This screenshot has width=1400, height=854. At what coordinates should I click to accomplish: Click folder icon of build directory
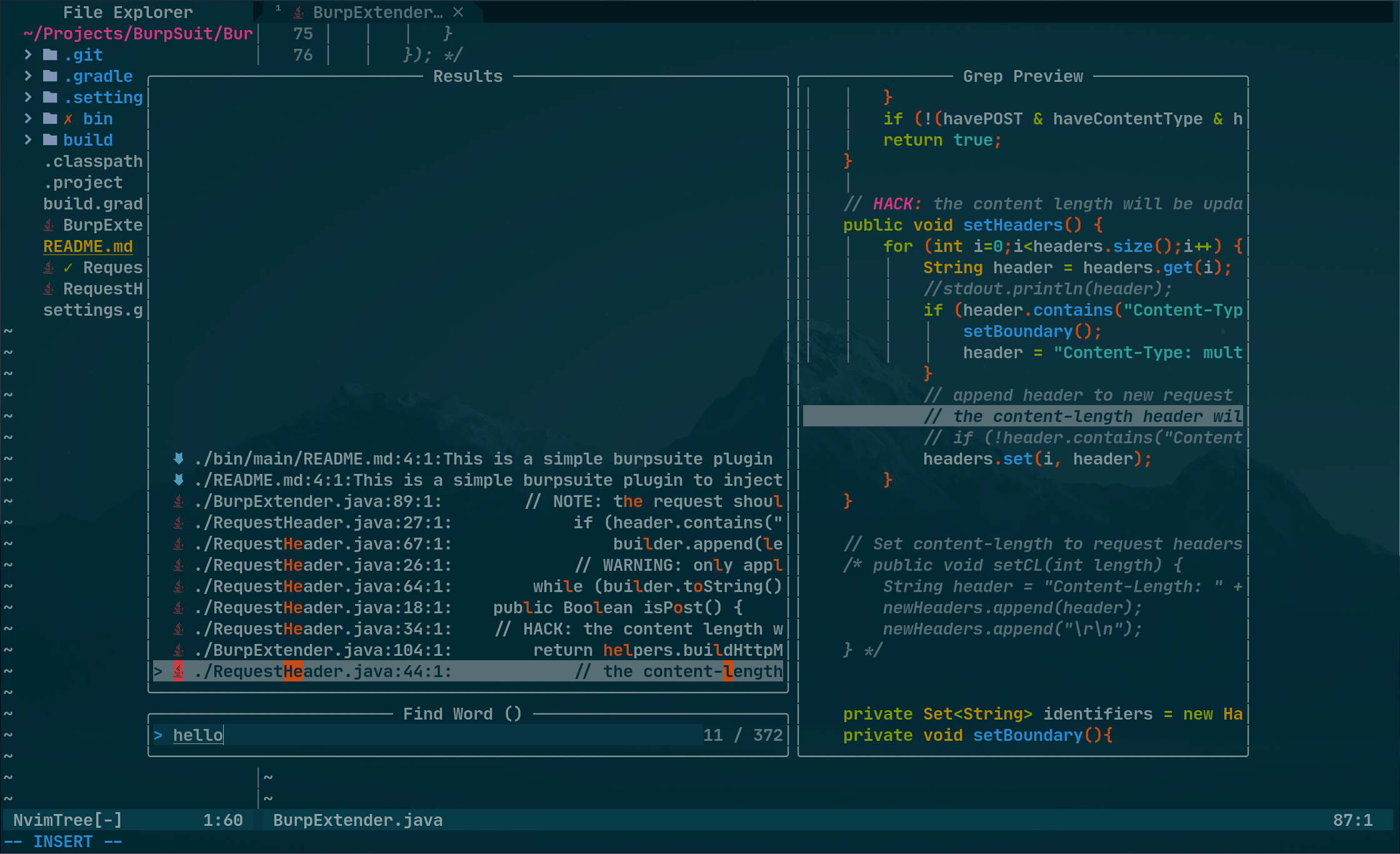click(x=50, y=140)
